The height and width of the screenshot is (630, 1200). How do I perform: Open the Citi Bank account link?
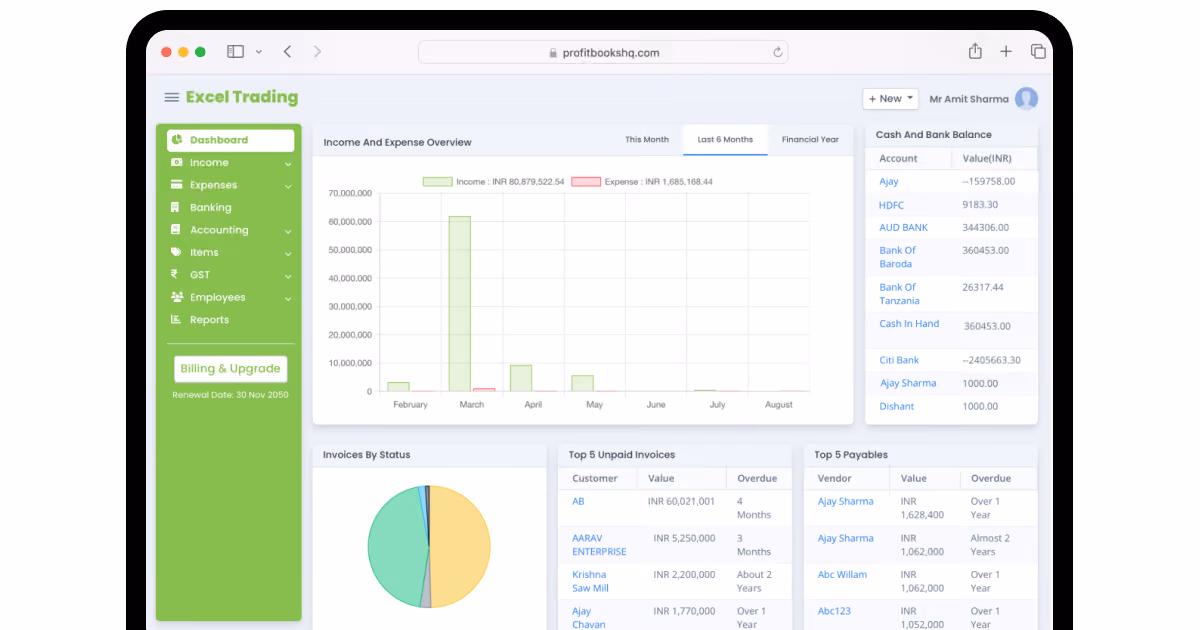[899, 360]
